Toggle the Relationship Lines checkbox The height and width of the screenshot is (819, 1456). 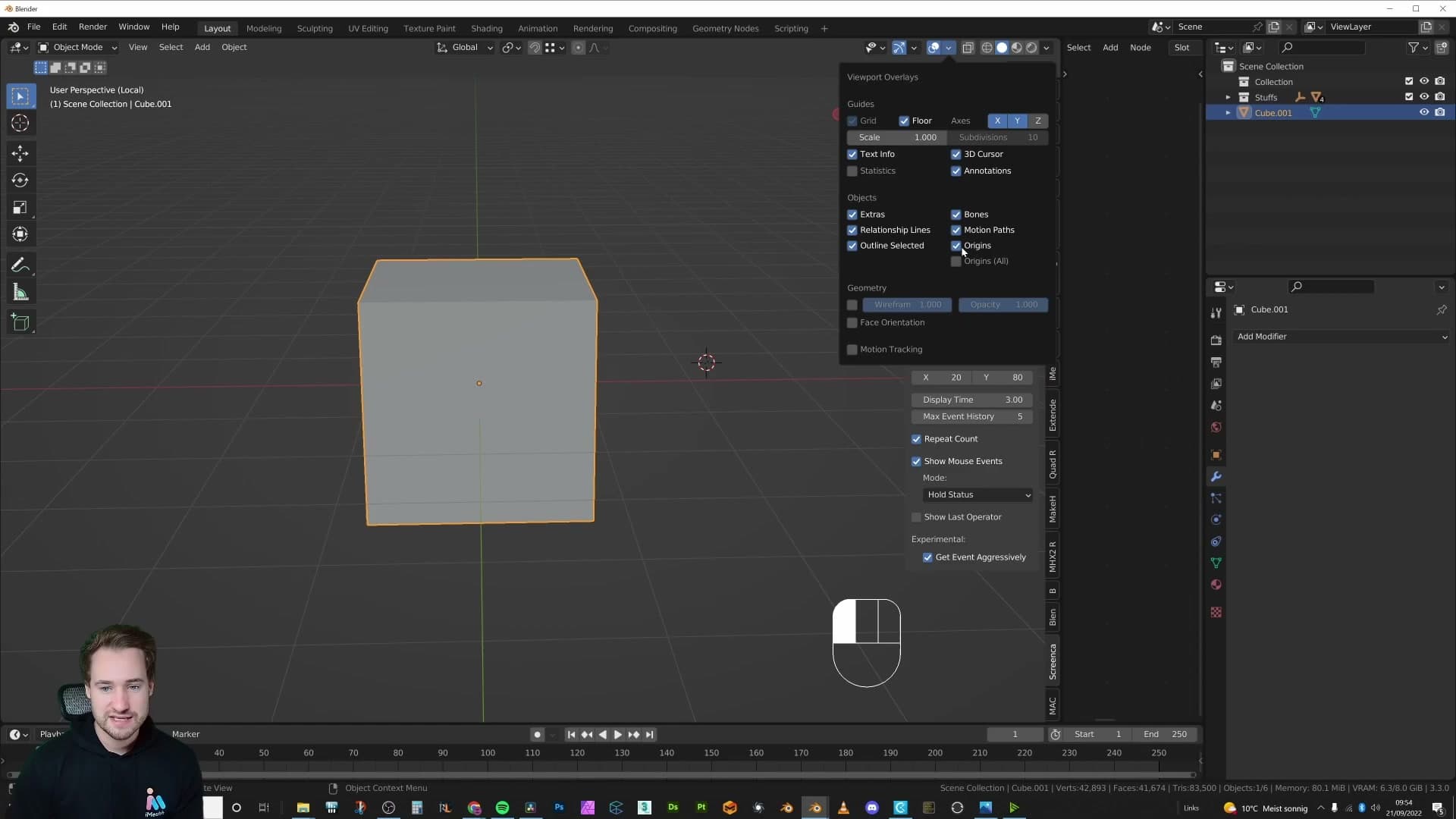pyautogui.click(x=852, y=231)
